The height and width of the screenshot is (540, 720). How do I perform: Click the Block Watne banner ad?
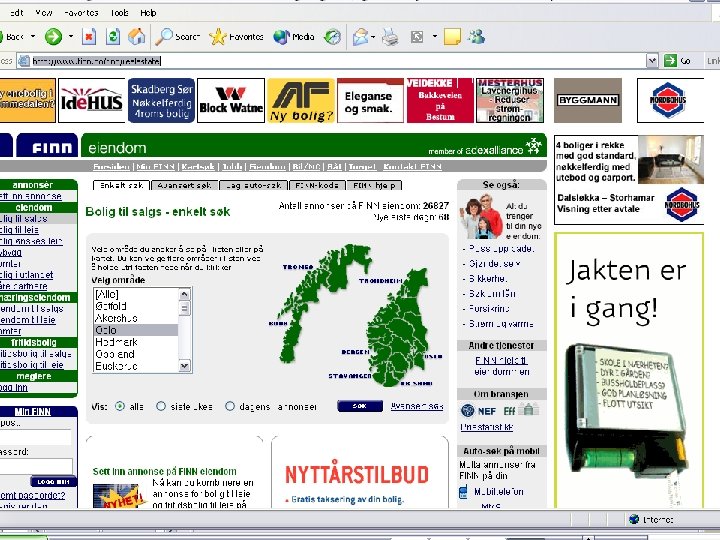pos(231,101)
